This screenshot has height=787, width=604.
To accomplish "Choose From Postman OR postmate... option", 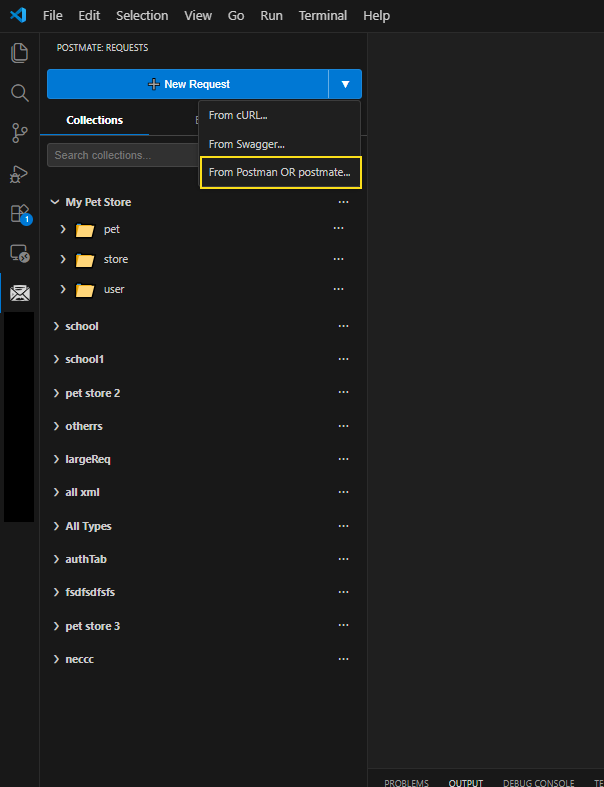I will tap(280, 173).
